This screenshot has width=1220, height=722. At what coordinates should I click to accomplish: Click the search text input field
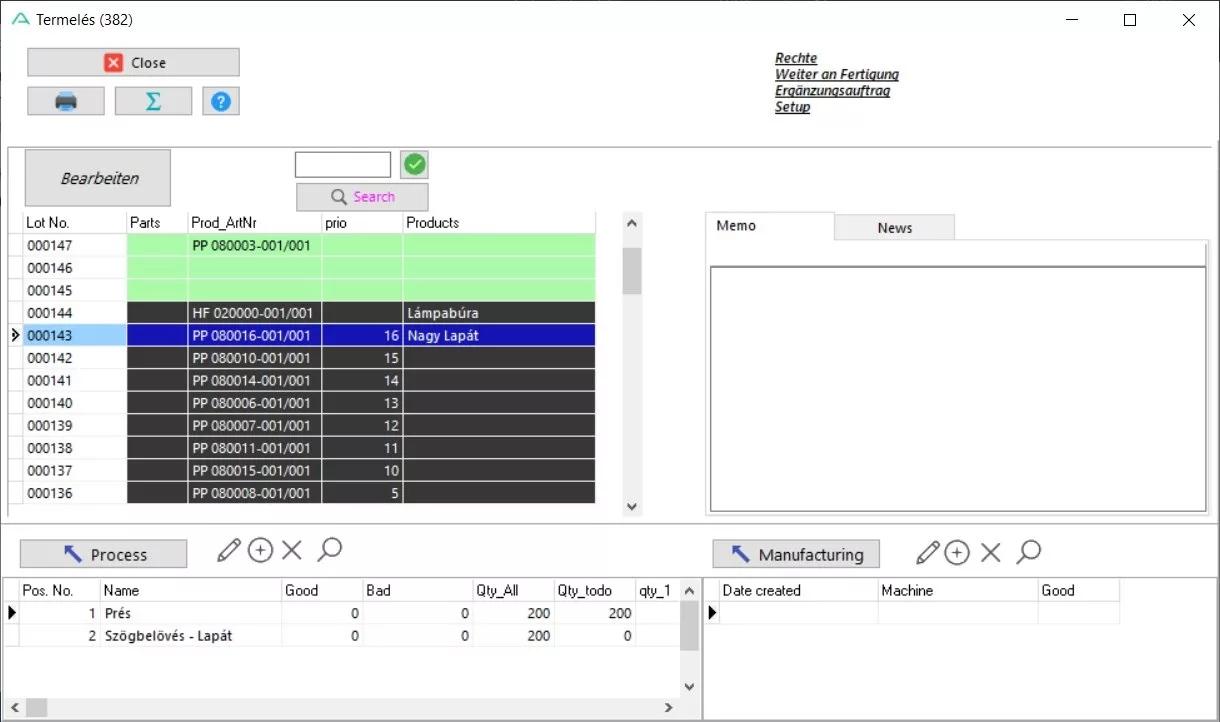(342, 165)
